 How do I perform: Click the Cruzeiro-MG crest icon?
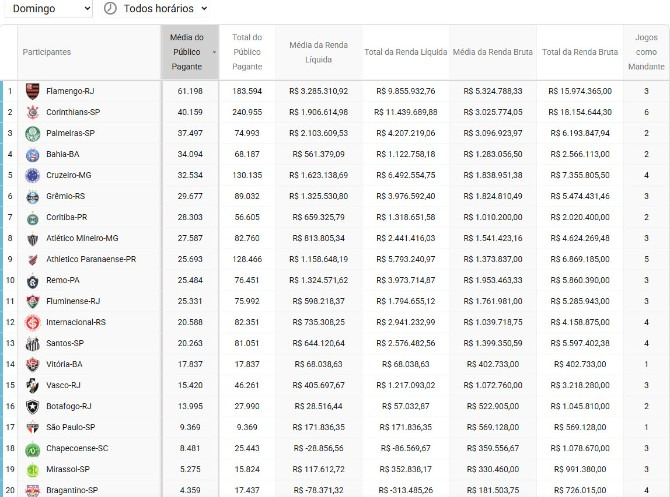click(x=32, y=175)
